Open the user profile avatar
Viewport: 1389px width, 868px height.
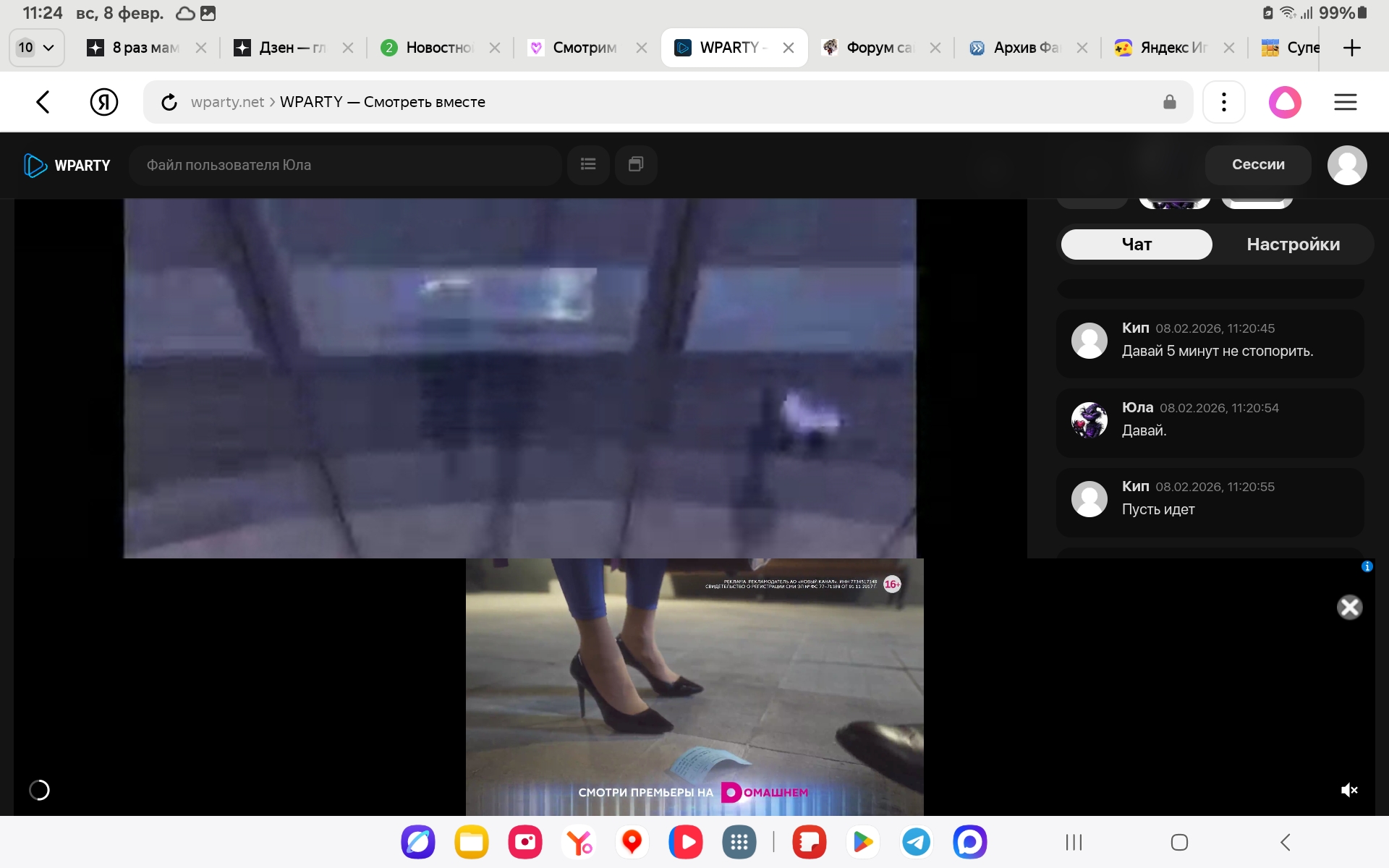(1346, 166)
